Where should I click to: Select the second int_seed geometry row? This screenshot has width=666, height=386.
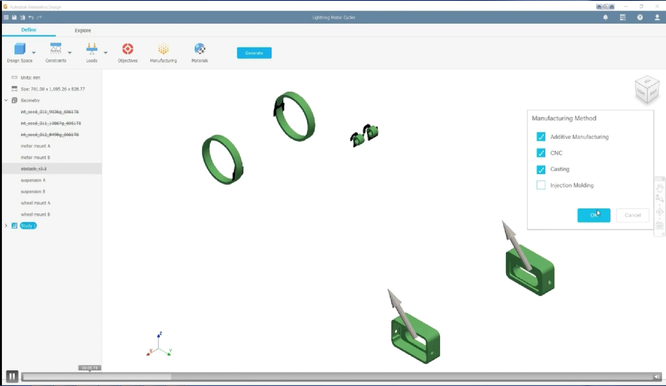click(x=51, y=123)
